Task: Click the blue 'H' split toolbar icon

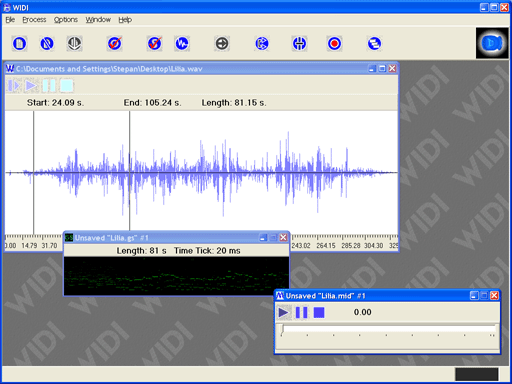Action: (x=299, y=44)
